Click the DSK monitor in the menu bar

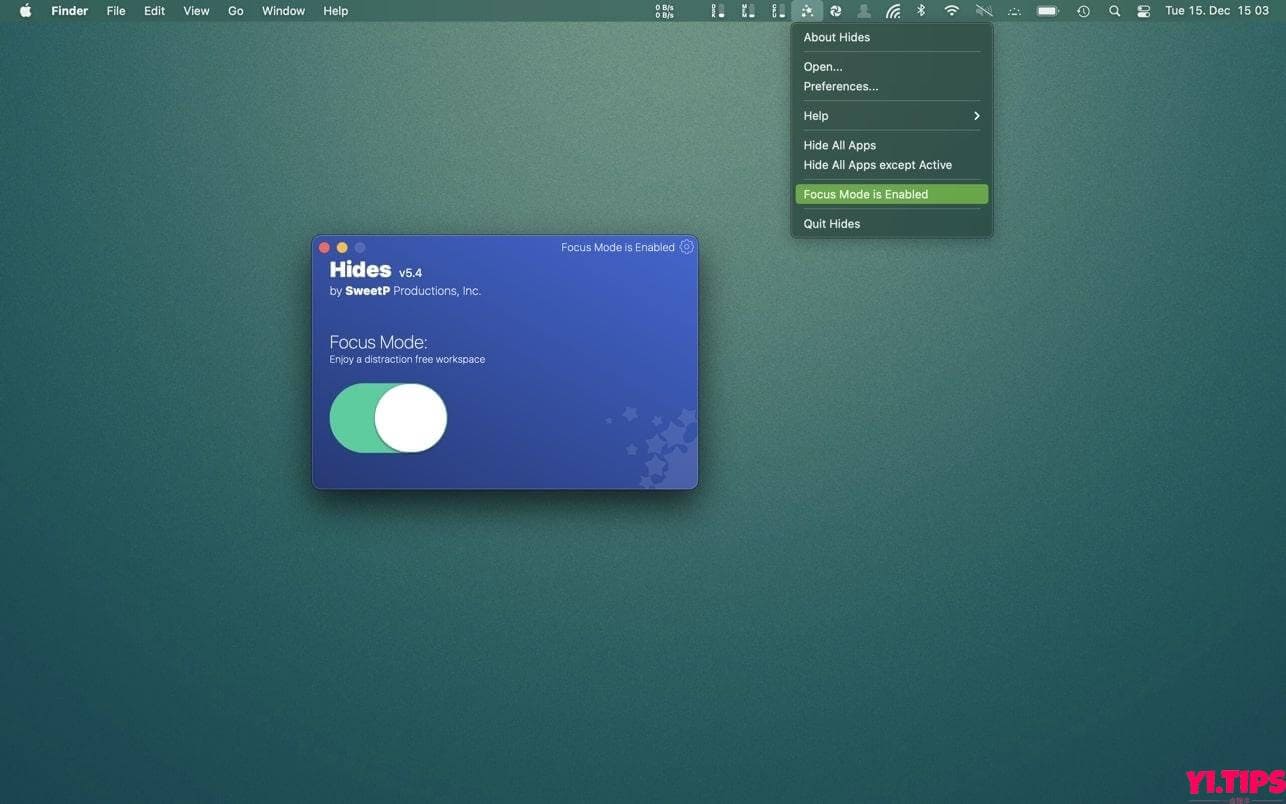click(x=717, y=11)
